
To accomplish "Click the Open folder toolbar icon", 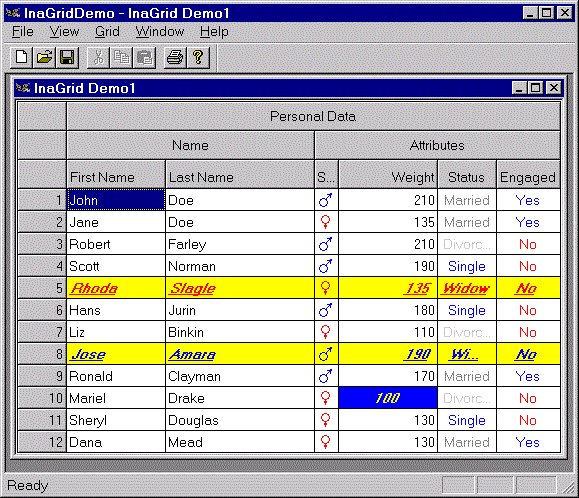I will click(44, 58).
